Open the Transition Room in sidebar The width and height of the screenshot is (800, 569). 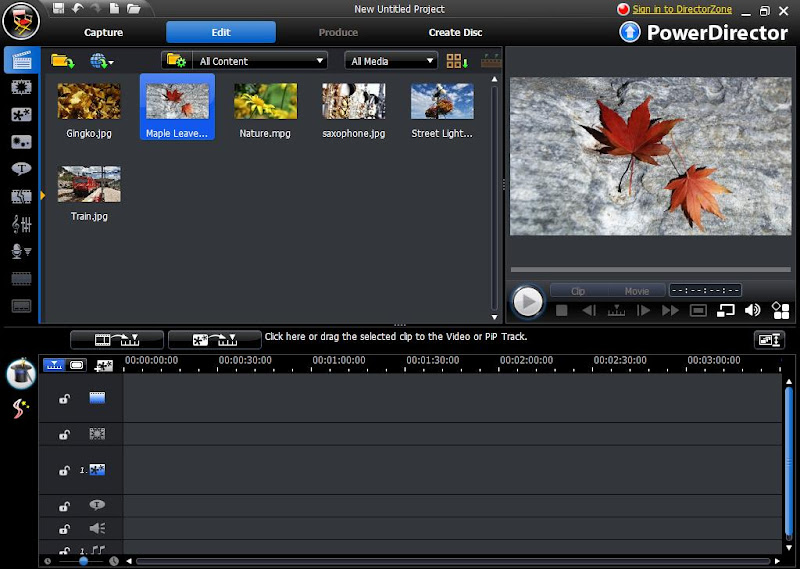click(x=20, y=197)
